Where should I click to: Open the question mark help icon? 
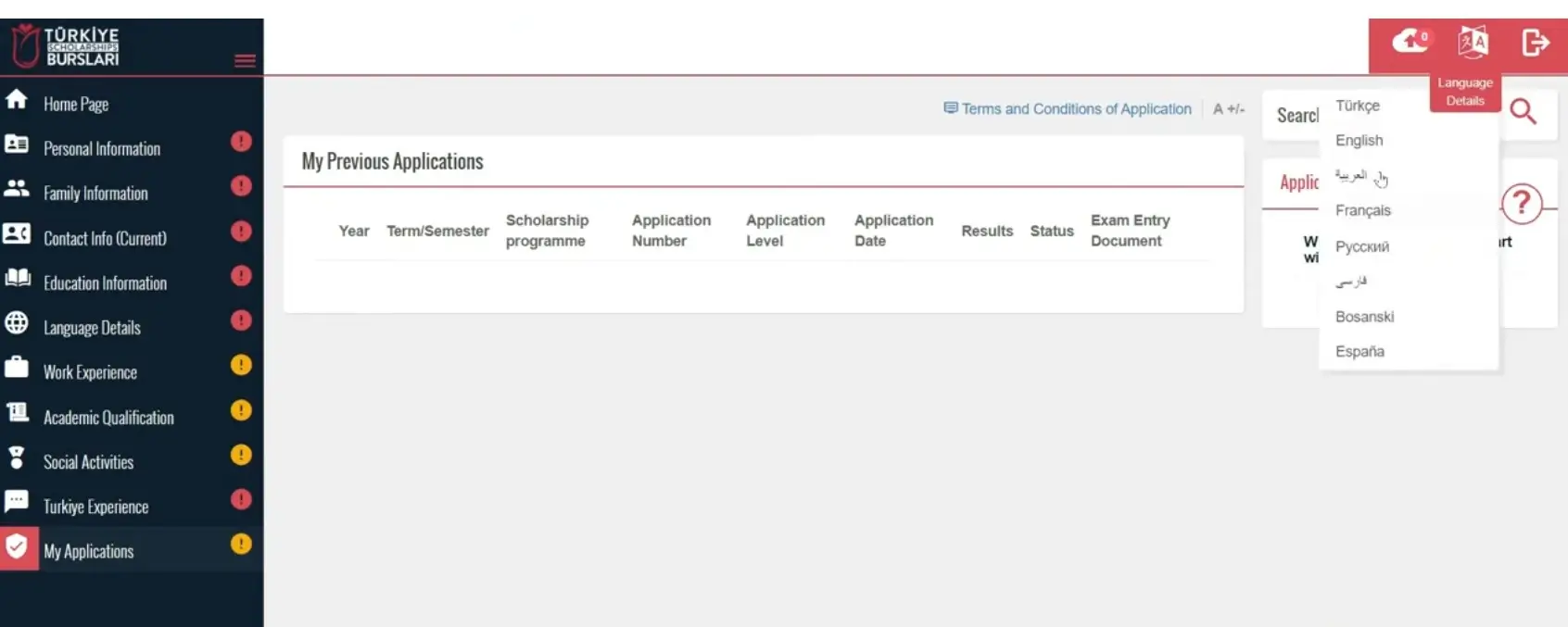coord(1521,204)
